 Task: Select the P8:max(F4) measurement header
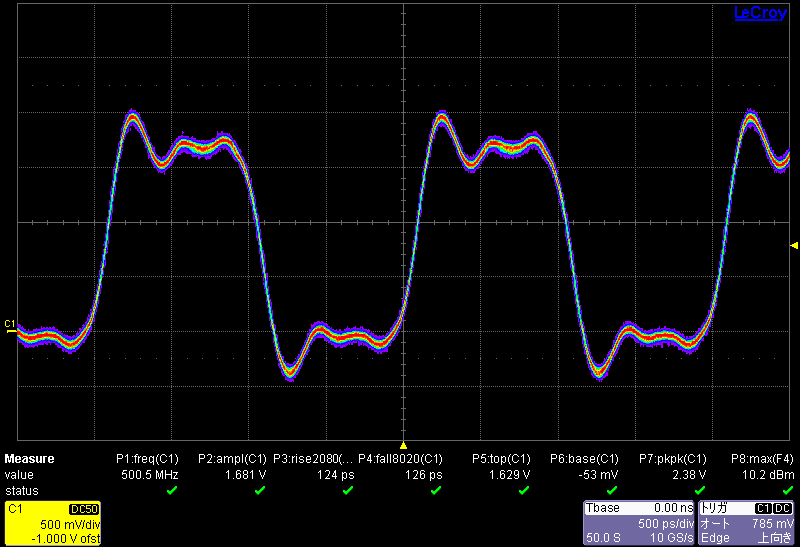tap(762, 459)
